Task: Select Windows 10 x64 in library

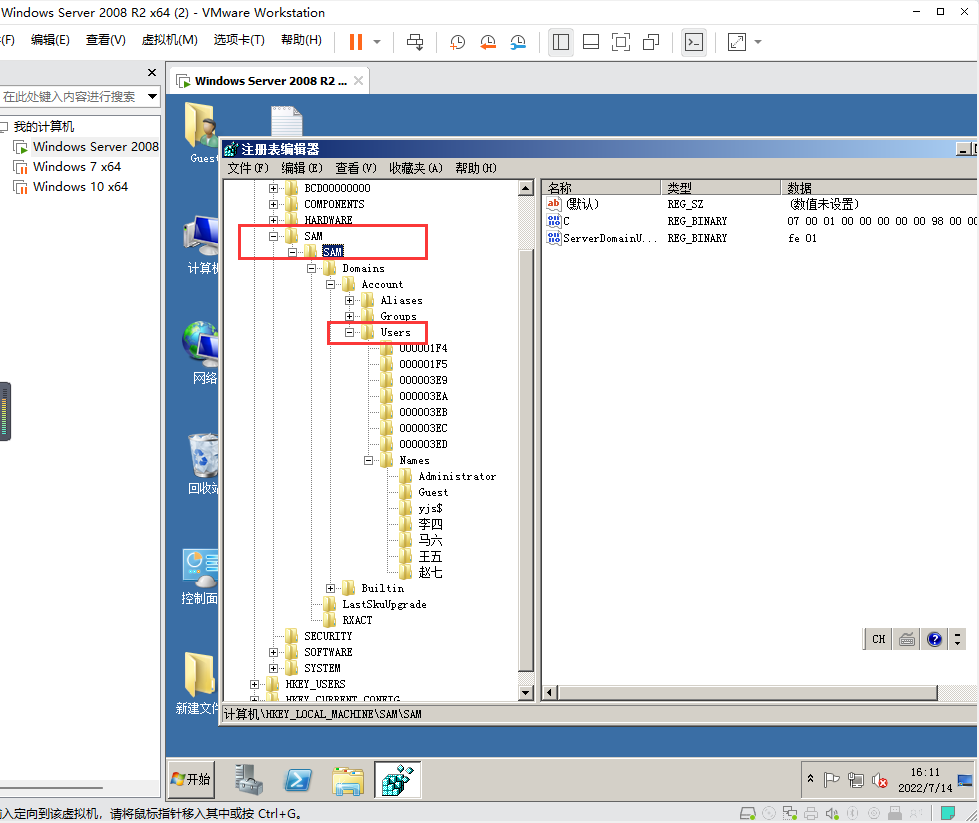Action: coord(81,187)
